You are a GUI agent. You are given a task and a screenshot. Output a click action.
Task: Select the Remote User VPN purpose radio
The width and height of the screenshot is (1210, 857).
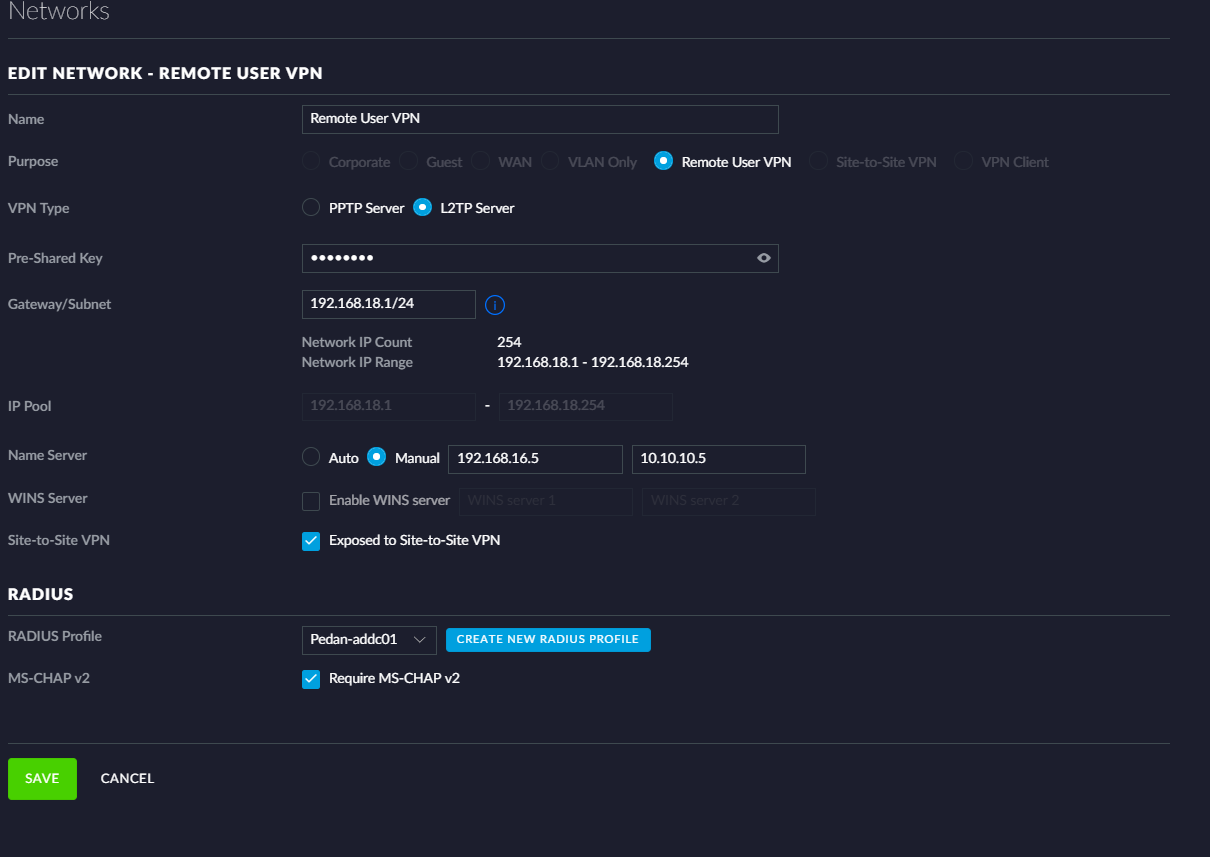coord(663,161)
